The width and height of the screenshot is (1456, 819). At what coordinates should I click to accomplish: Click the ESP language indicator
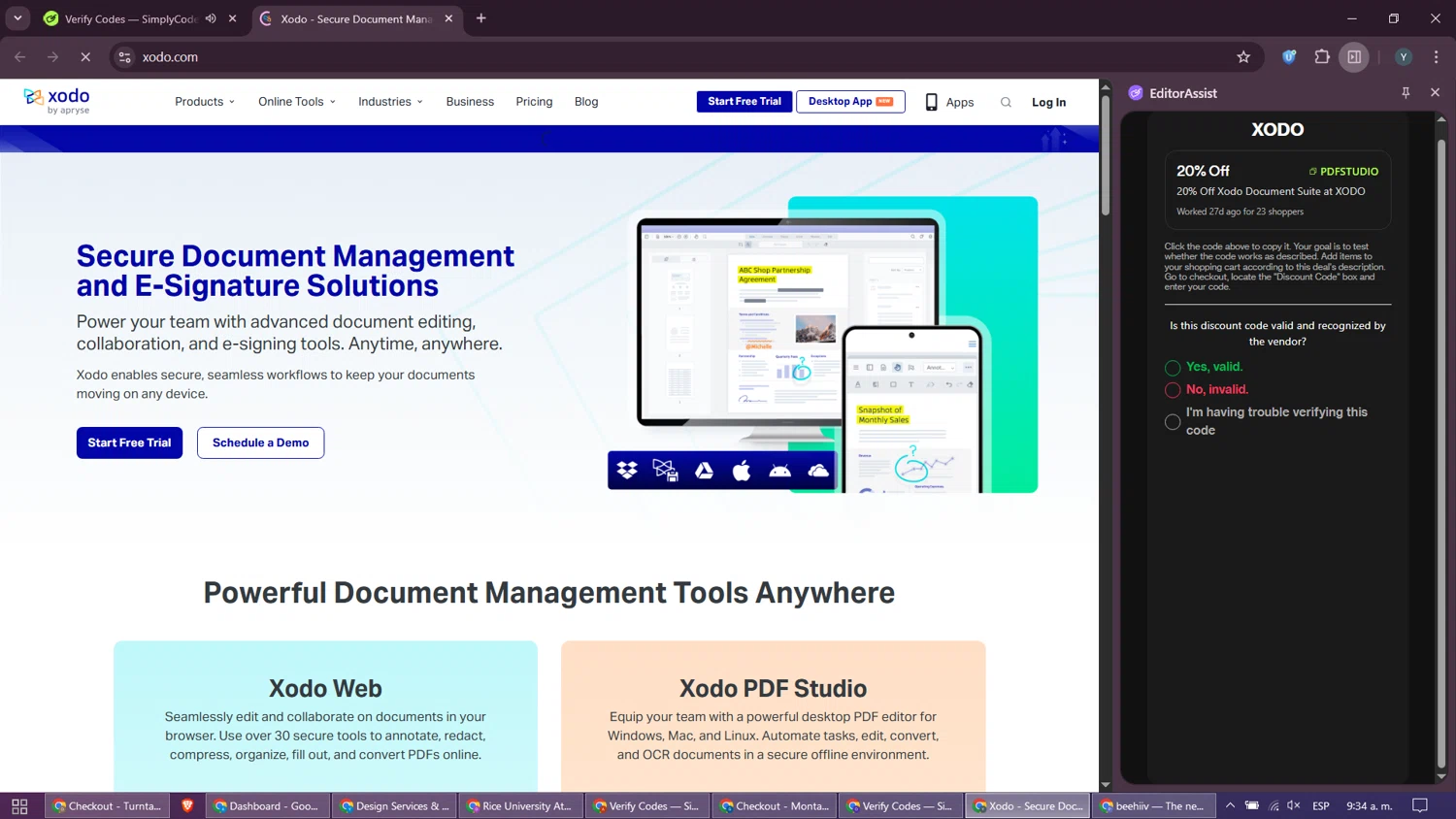pos(1321,805)
